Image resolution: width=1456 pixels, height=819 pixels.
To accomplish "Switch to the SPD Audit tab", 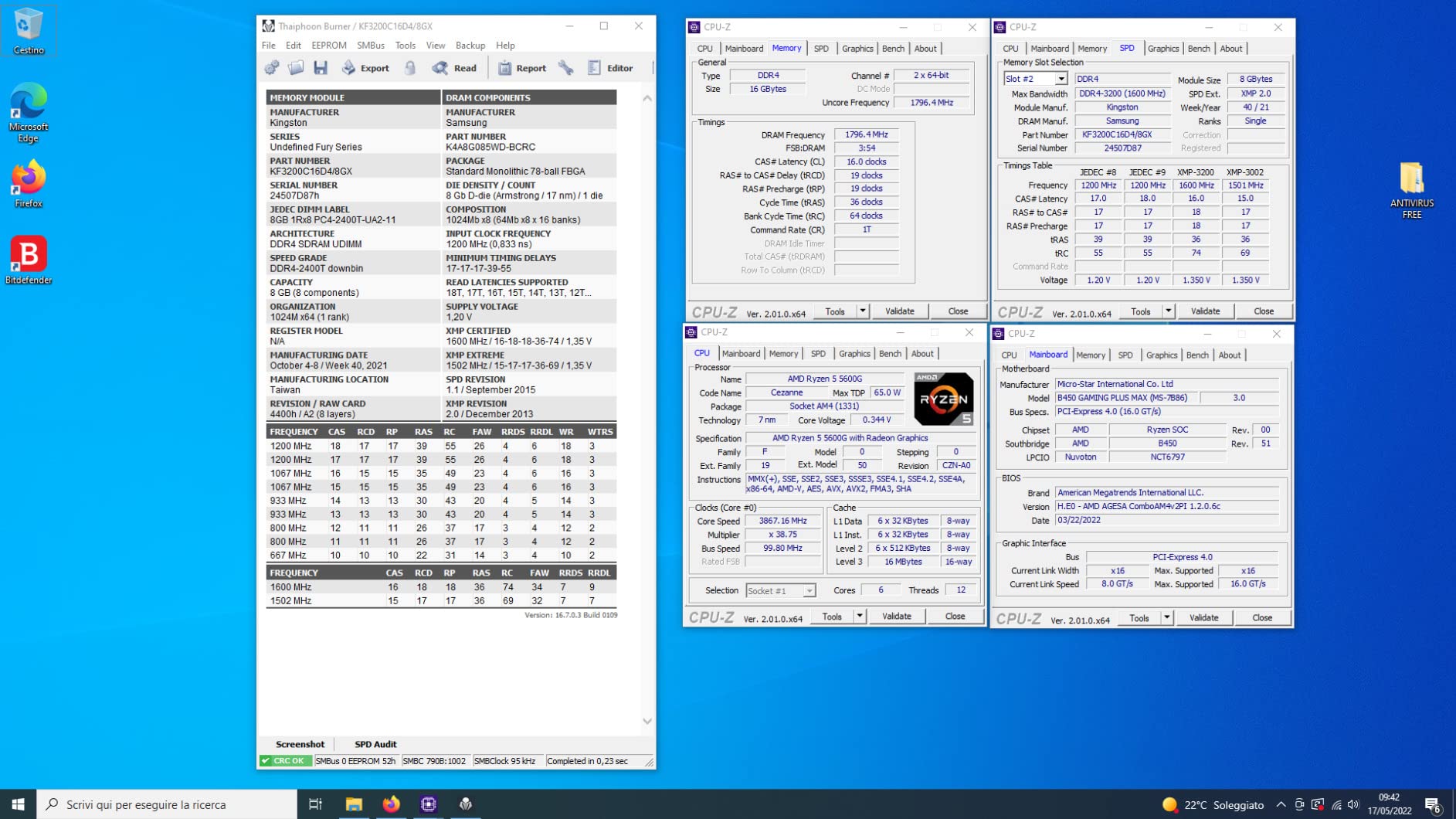I will tap(375, 744).
